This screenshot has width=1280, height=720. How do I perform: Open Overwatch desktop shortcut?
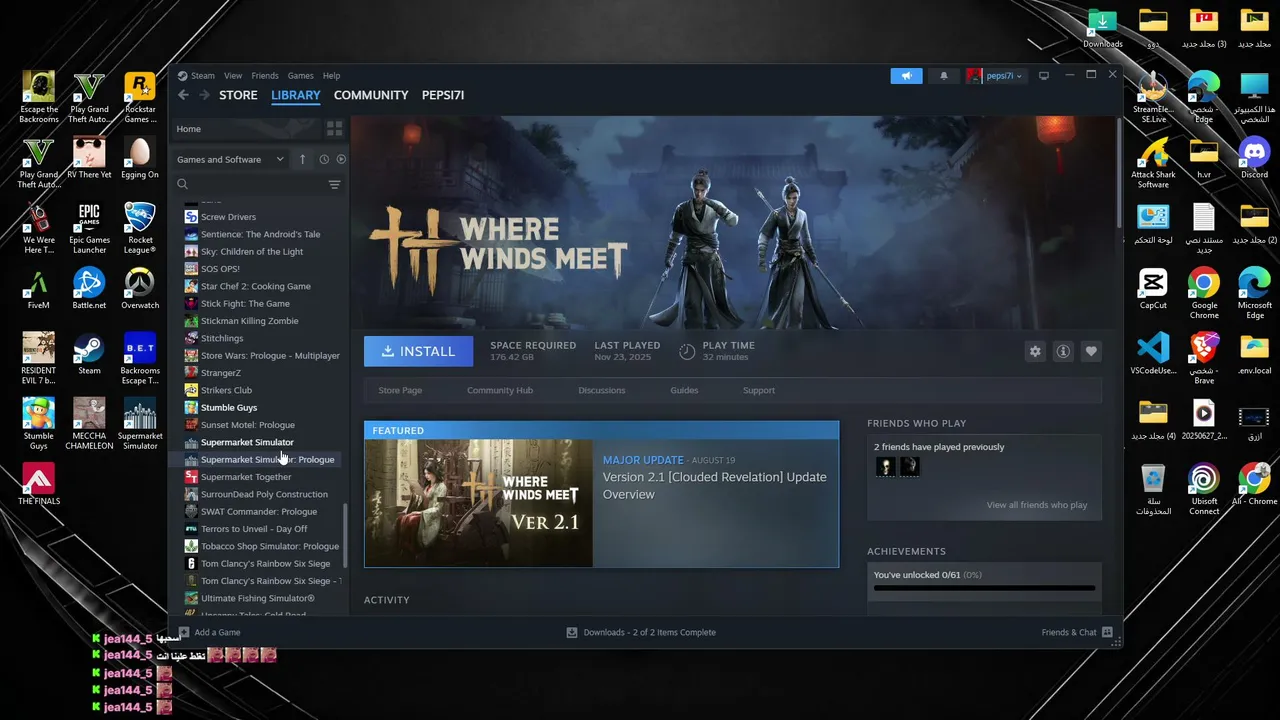click(140, 289)
